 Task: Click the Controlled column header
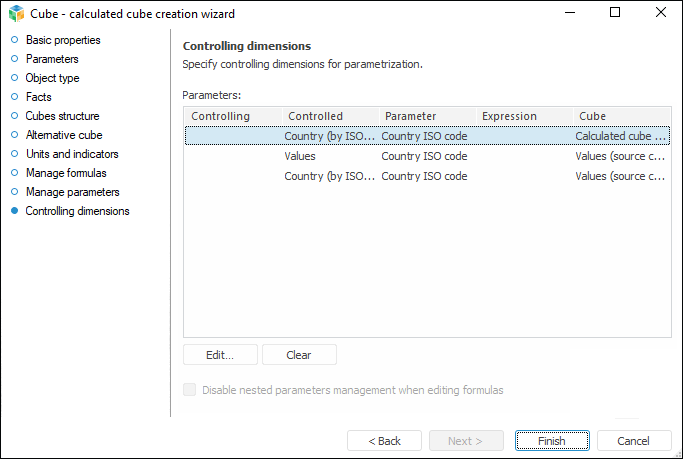(329, 116)
